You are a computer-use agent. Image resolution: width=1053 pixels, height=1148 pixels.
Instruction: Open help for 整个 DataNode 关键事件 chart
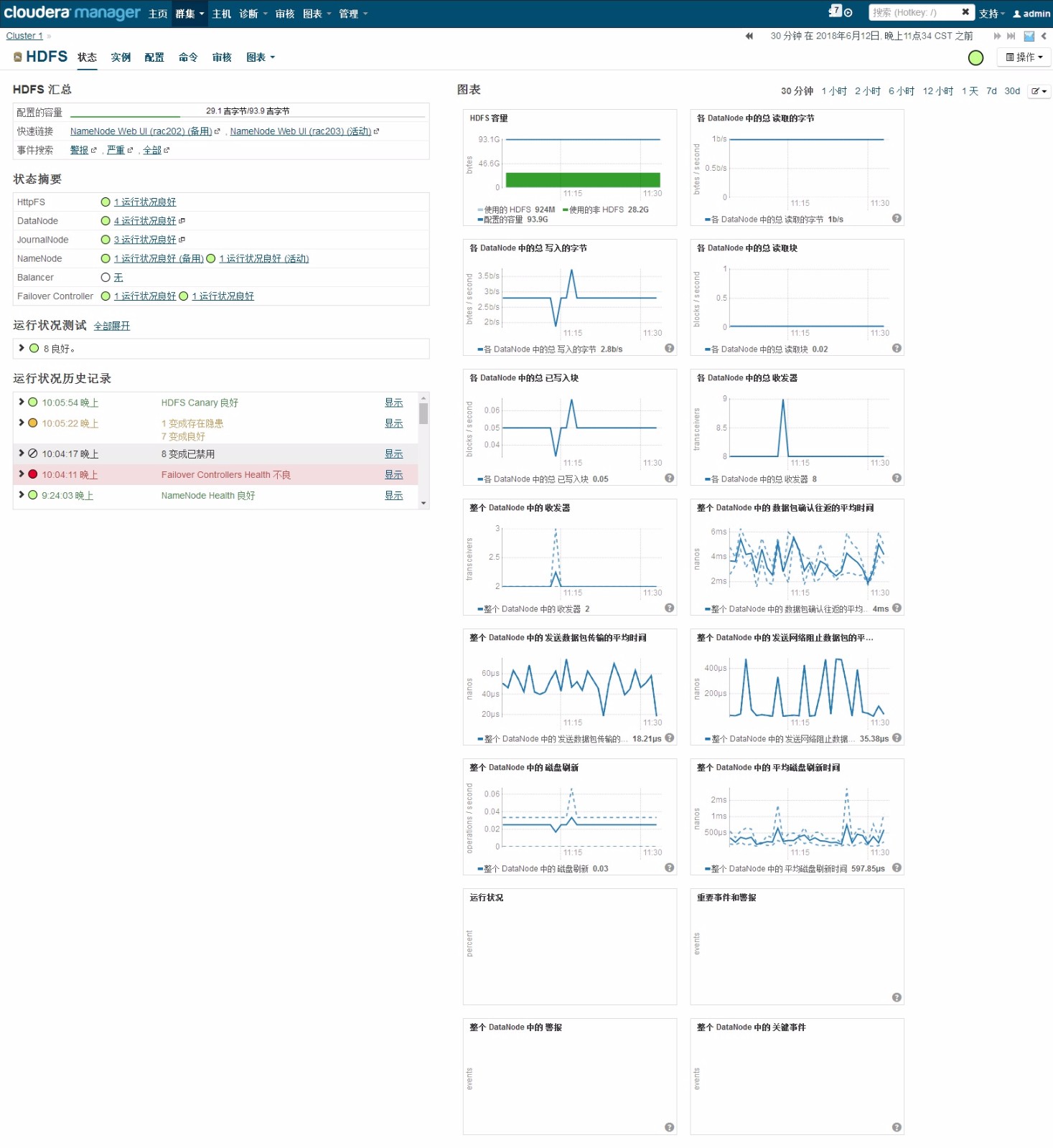click(x=897, y=1127)
